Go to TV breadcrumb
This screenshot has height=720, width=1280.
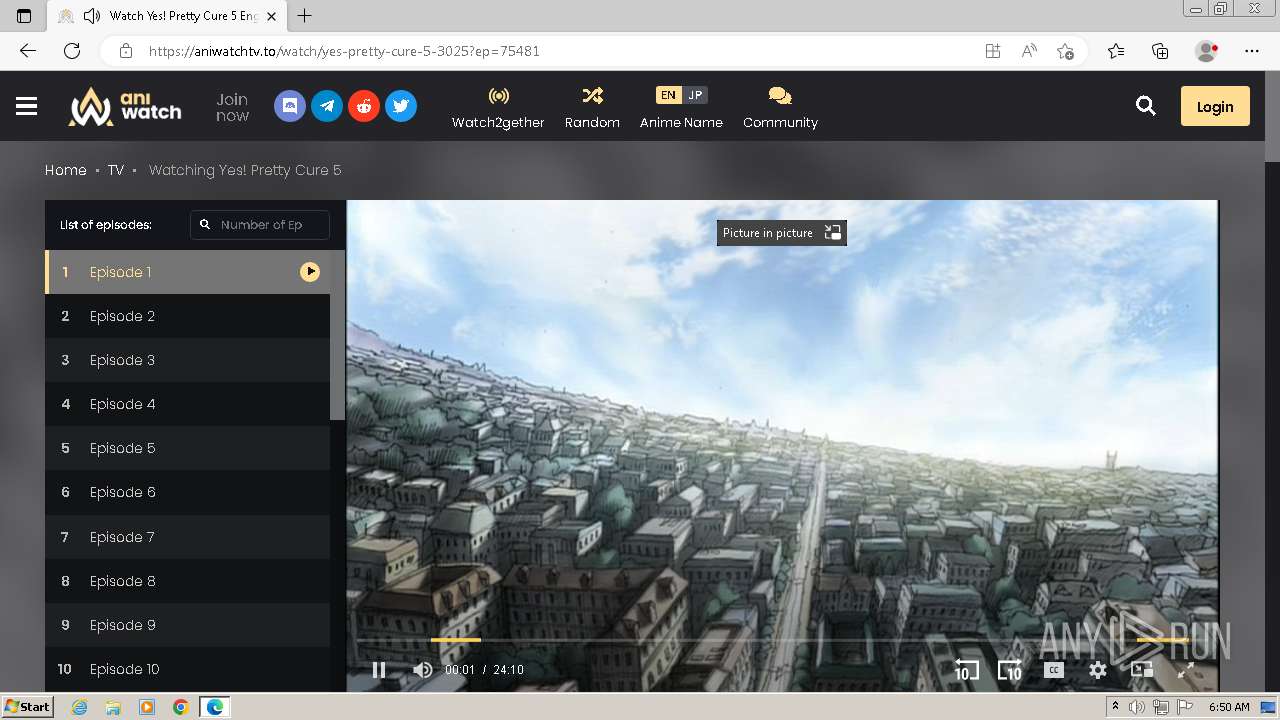(116, 170)
